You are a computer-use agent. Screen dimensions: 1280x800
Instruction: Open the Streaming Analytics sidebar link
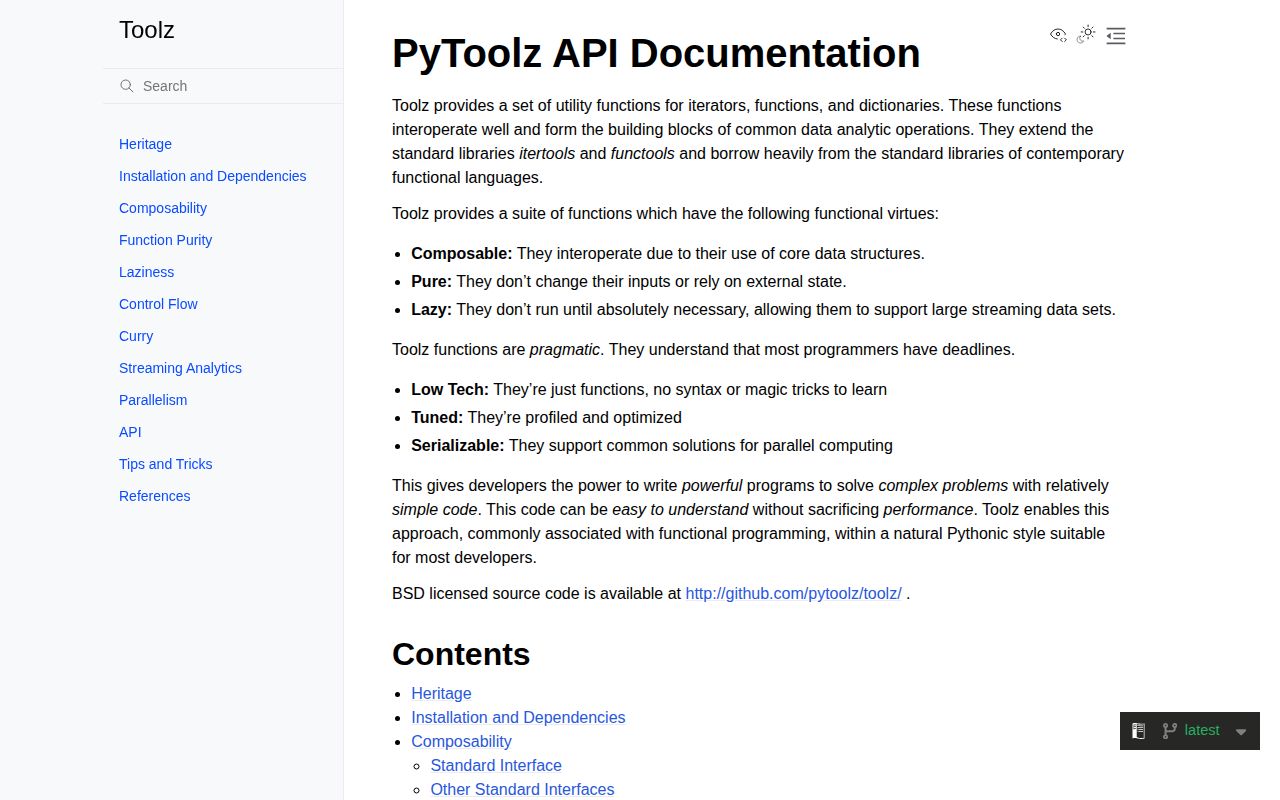click(180, 368)
